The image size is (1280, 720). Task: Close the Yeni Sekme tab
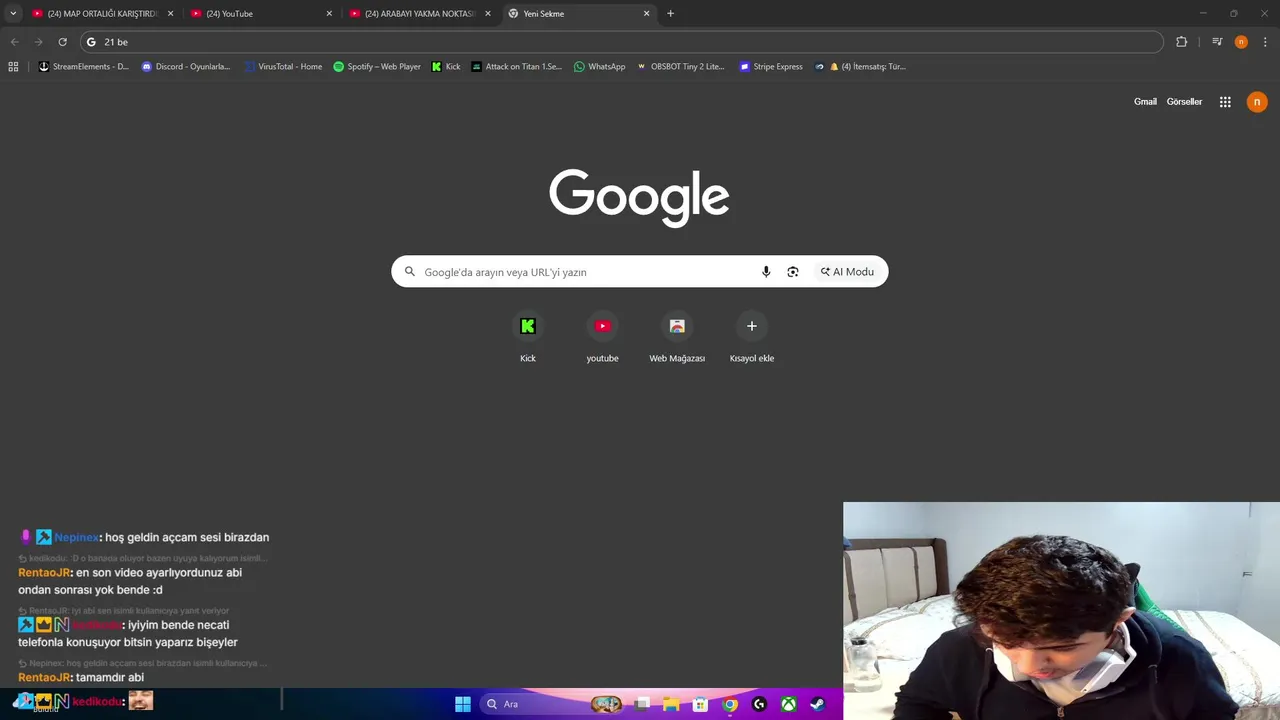(646, 14)
